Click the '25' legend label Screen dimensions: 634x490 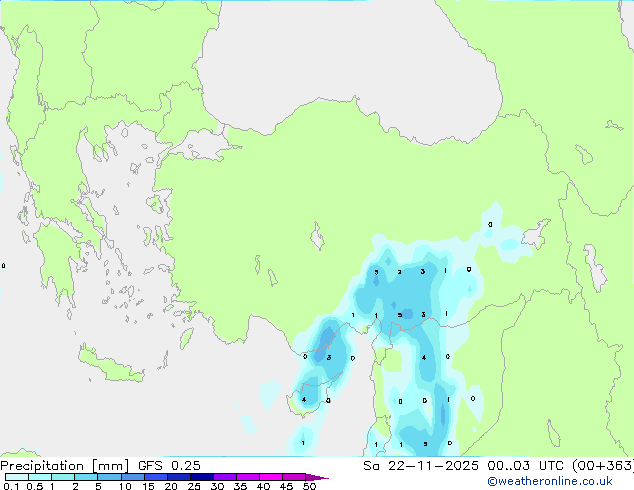click(x=194, y=486)
